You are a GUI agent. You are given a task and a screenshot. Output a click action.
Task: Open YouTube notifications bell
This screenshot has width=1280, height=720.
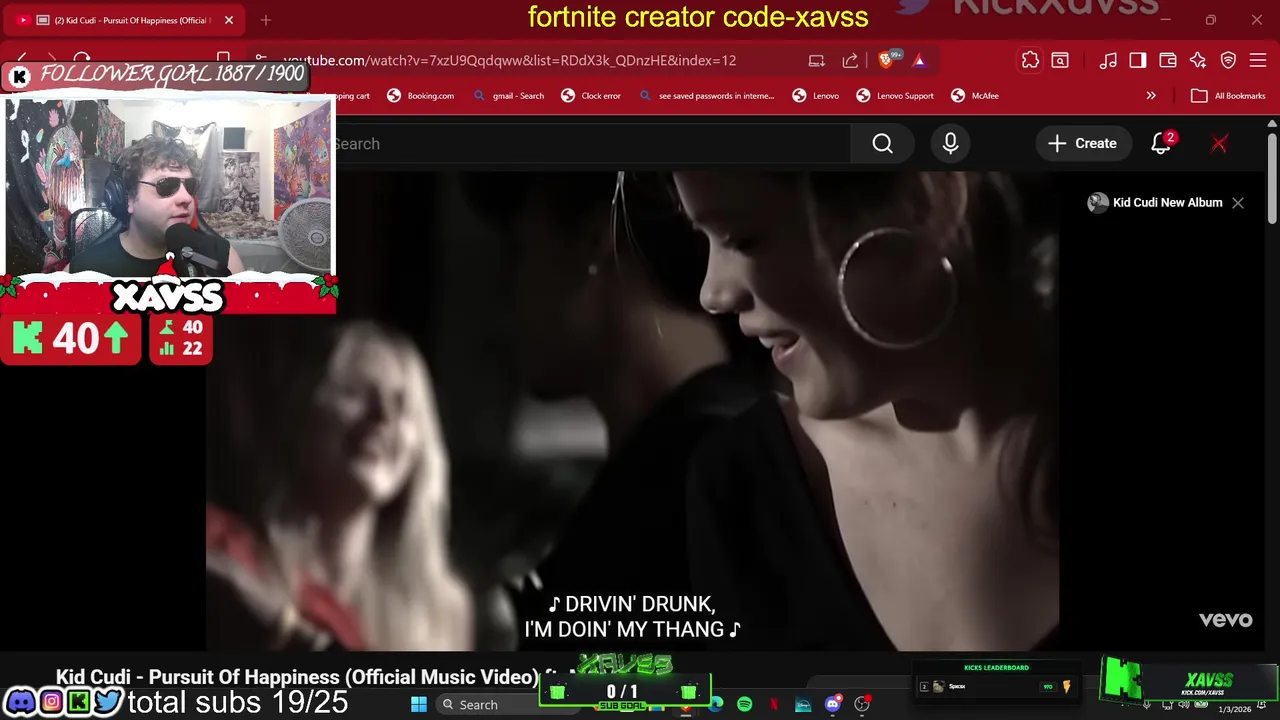(1161, 144)
